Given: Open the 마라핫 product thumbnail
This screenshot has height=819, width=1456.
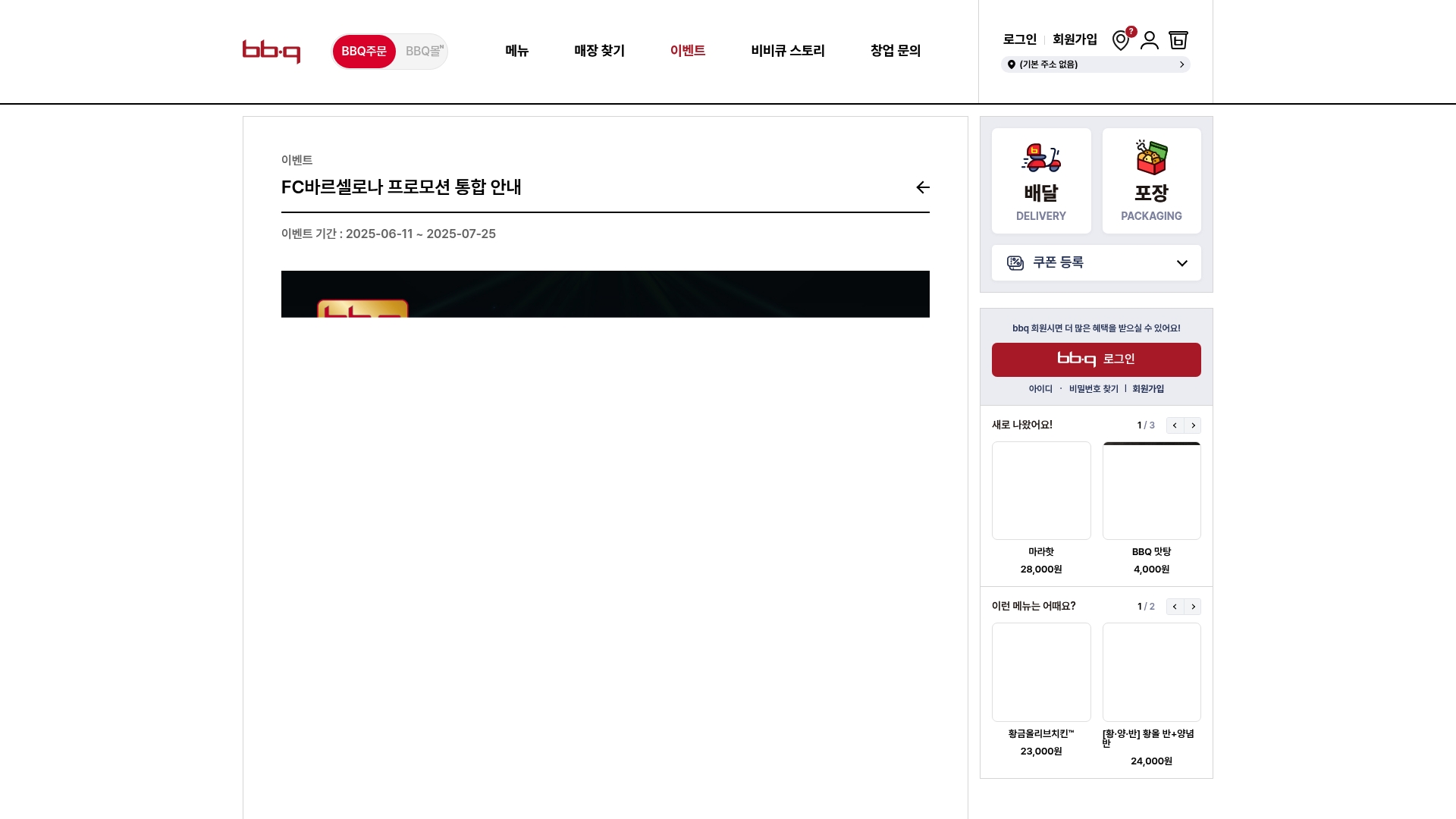Looking at the screenshot, I should [1041, 491].
